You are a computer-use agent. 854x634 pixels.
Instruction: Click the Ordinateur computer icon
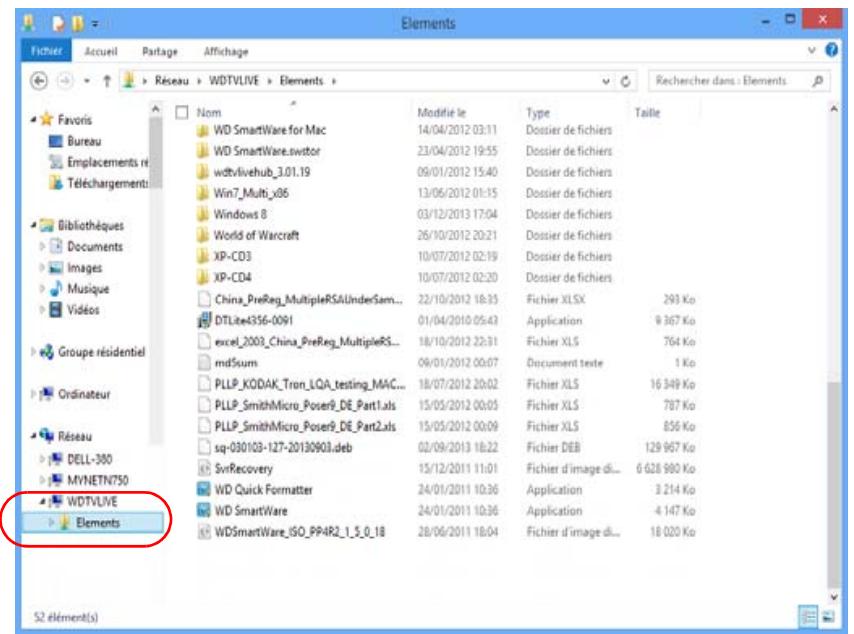(47, 394)
